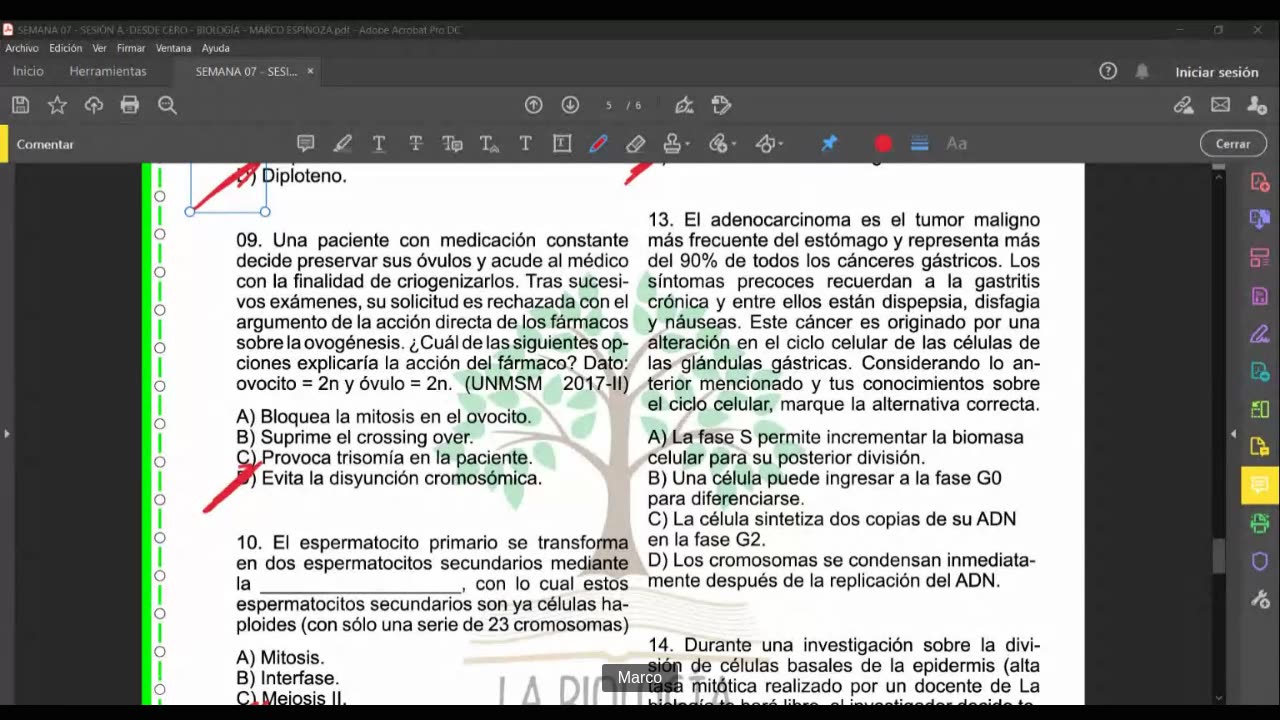The image size is (1280, 720).
Task: Close the SEMANA 07 document tab
Action: coord(310,71)
